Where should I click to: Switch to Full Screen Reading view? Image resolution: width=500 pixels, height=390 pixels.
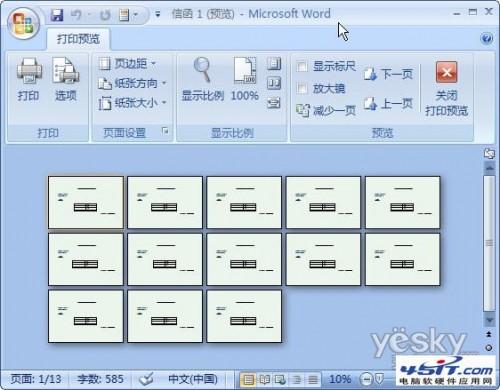264,379
